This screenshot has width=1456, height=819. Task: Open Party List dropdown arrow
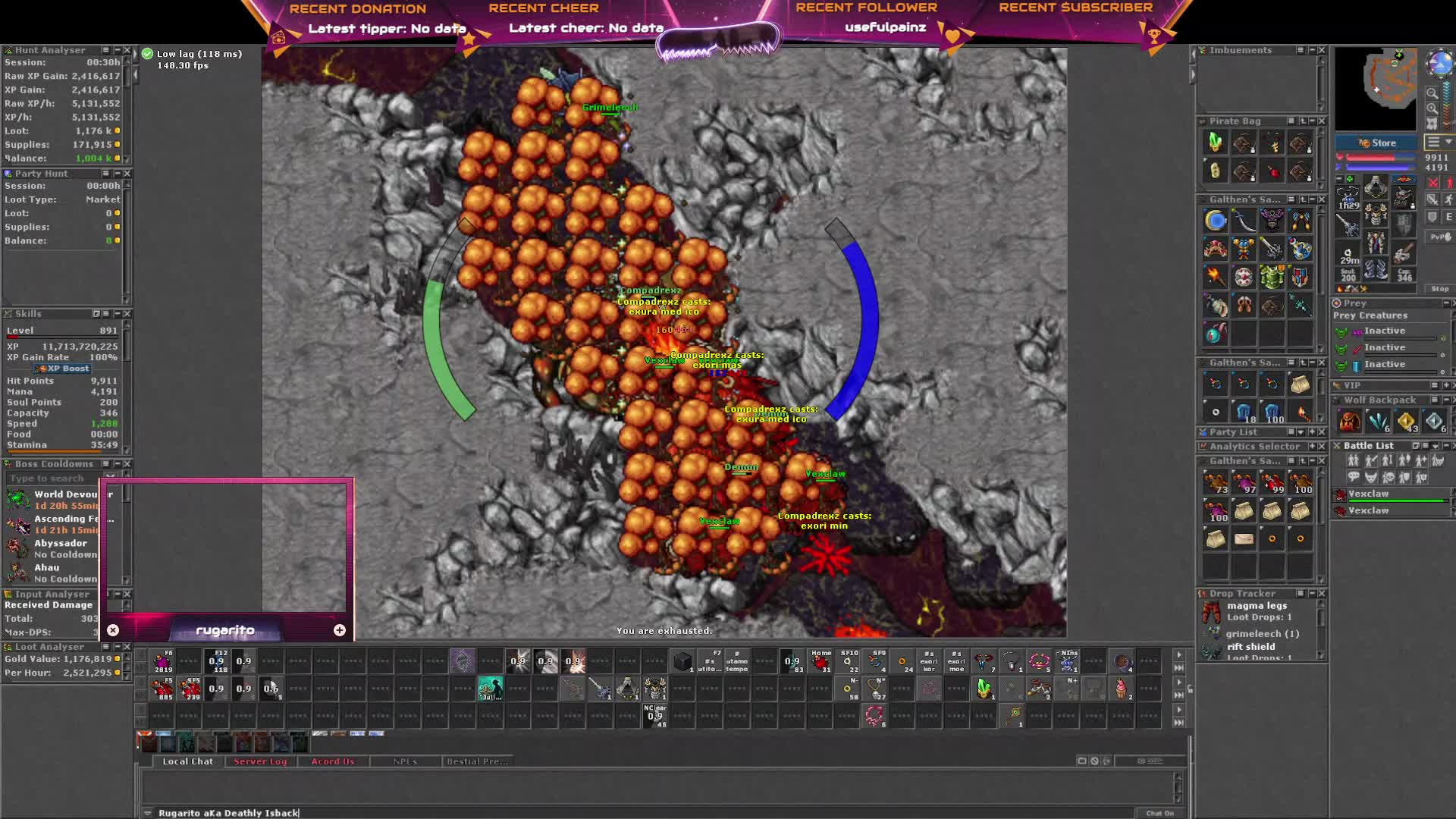1301,431
